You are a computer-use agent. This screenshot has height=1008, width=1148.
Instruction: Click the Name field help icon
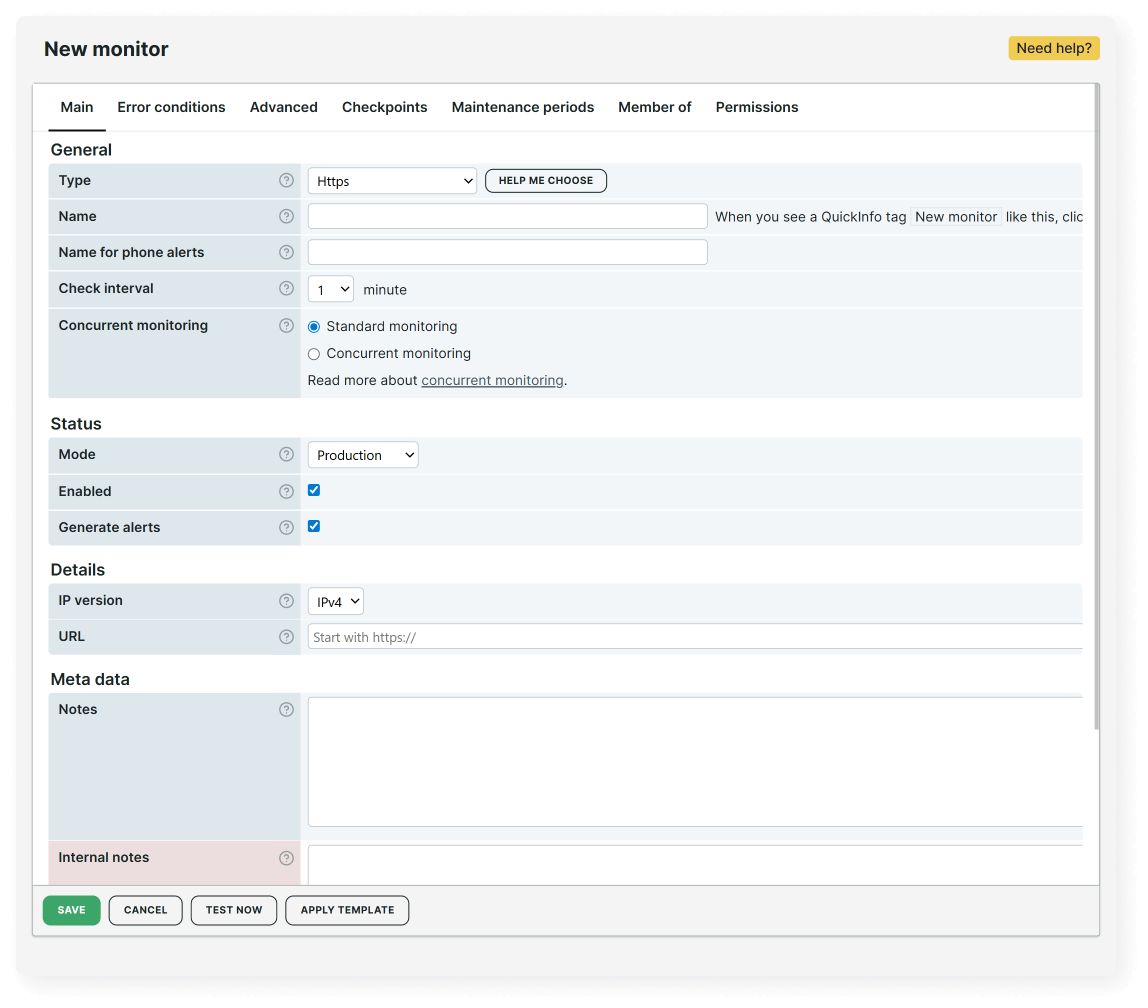286,216
